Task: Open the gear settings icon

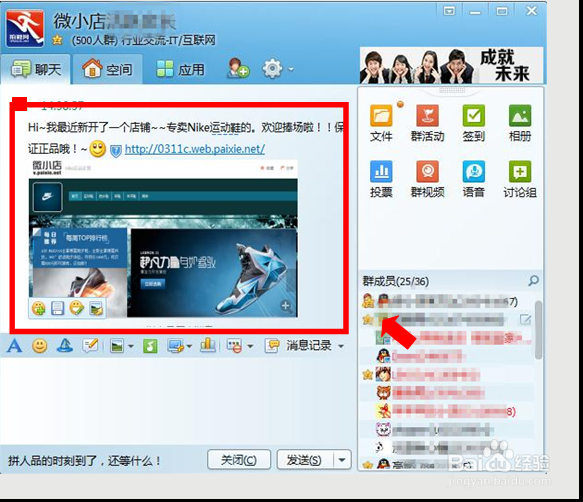Action: tap(273, 68)
